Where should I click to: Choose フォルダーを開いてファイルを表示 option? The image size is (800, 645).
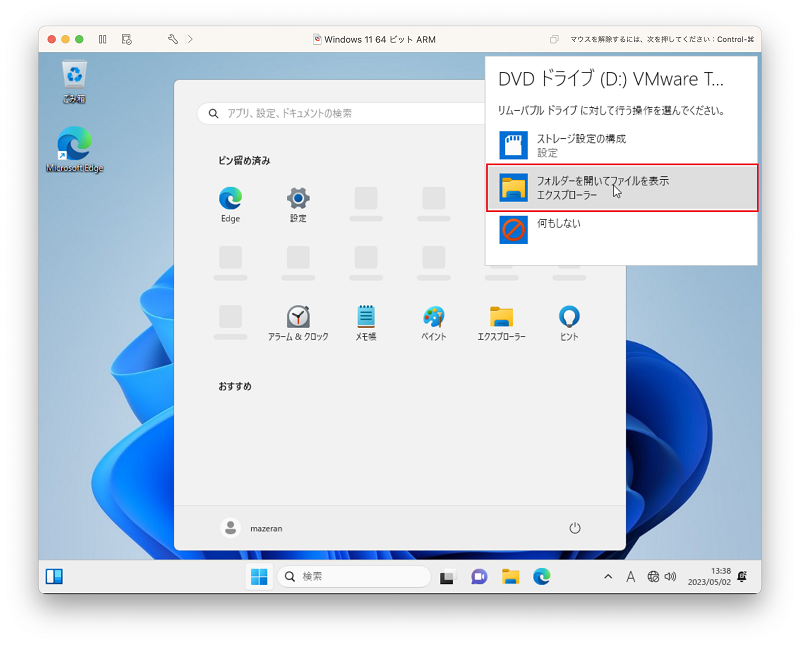point(622,188)
